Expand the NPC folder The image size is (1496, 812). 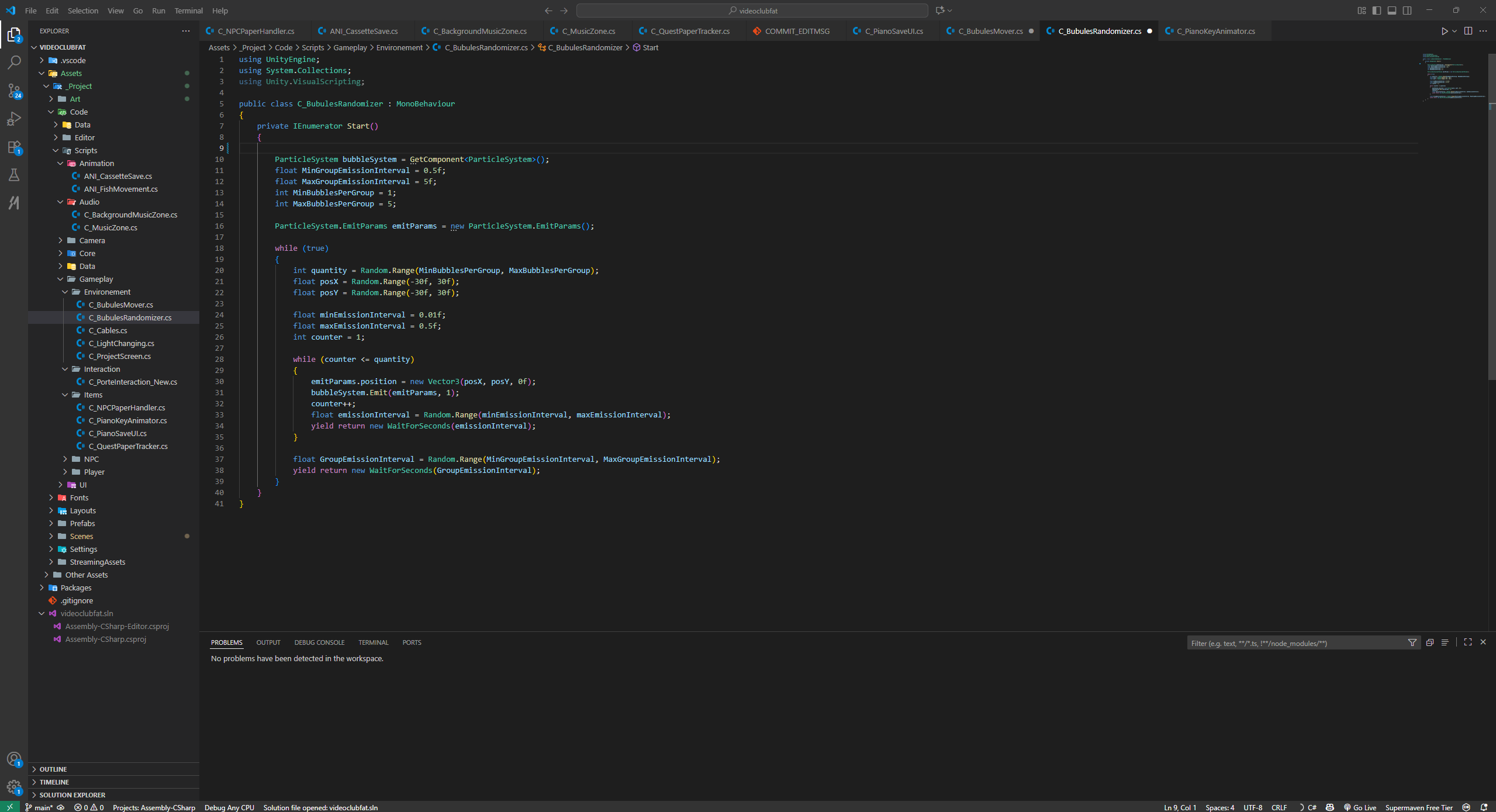[91, 459]
